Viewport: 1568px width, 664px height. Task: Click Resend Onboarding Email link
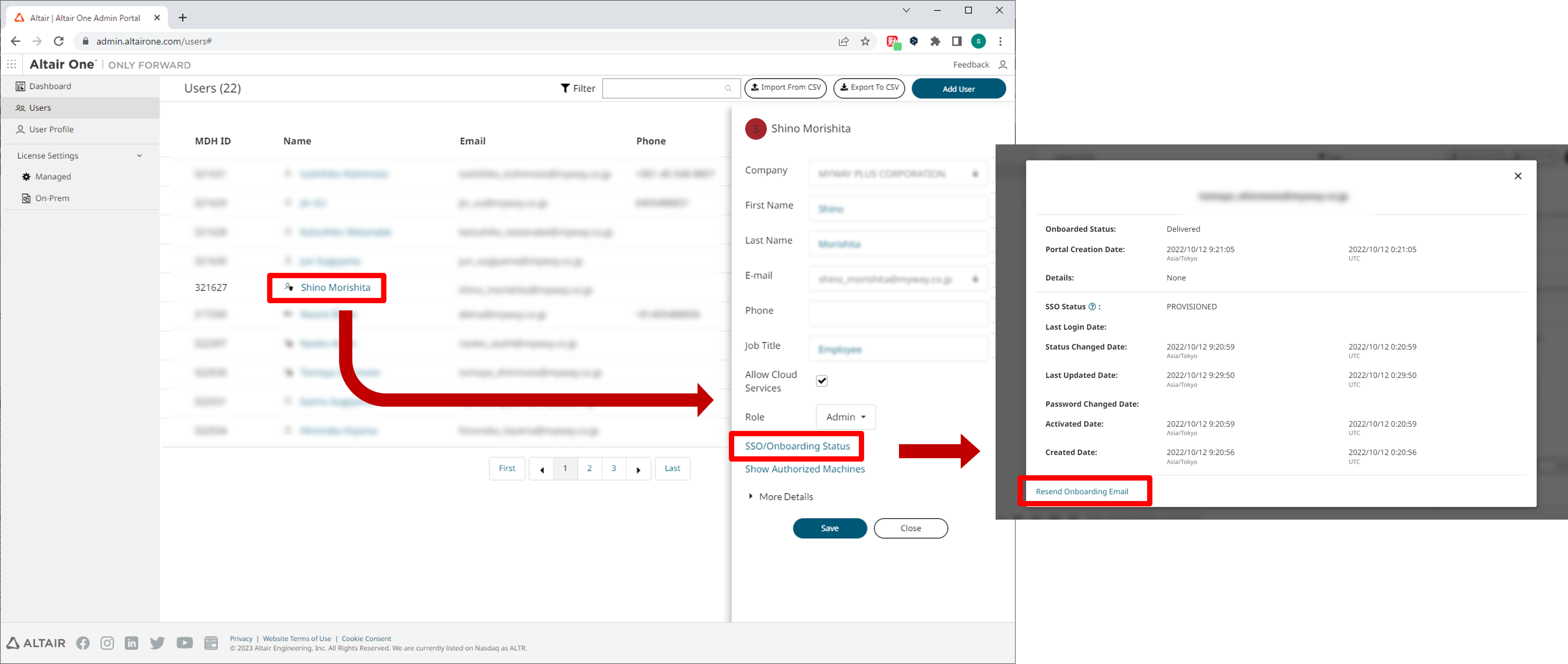[1082, 491]
